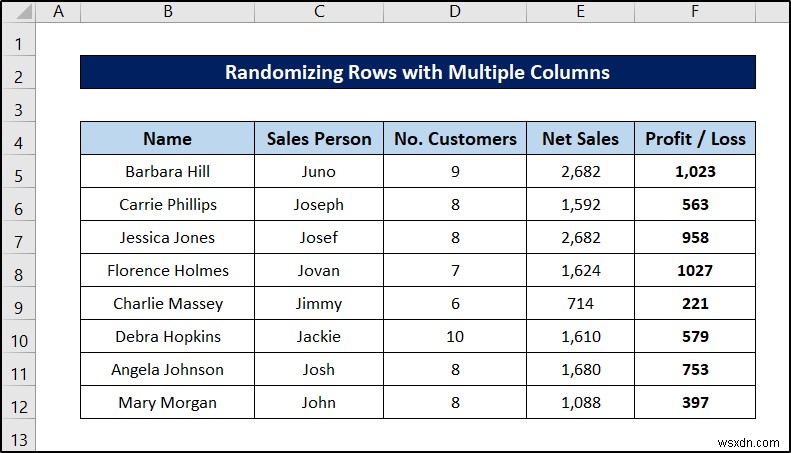Select the cell containing Barbara Hill

pyautogui.click(x=167, y=172)
